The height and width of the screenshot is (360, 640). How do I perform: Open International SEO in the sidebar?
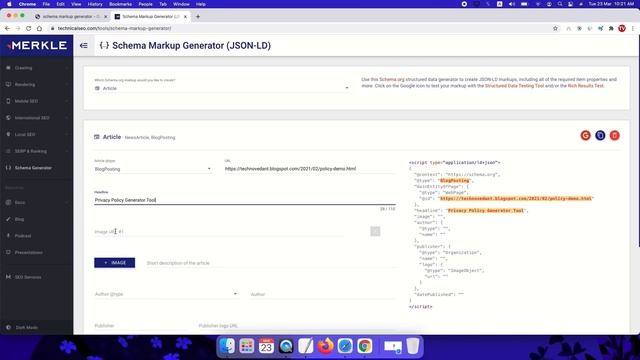tap(37, 118)
